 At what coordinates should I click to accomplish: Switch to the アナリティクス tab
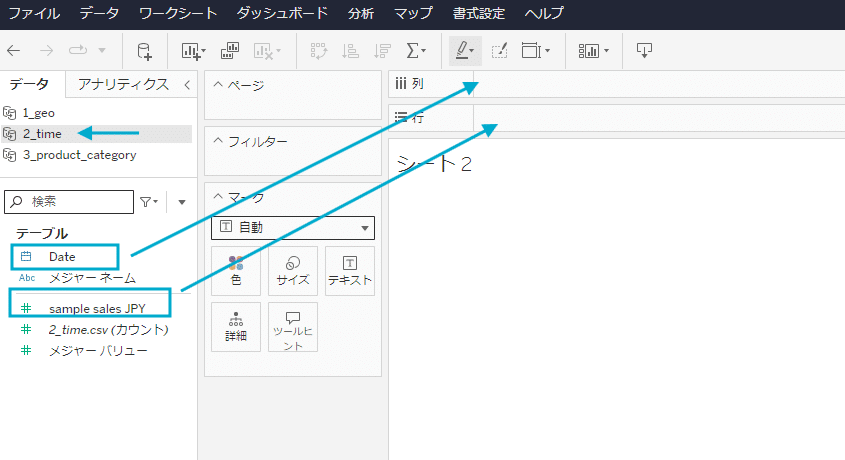click(123, 84)
